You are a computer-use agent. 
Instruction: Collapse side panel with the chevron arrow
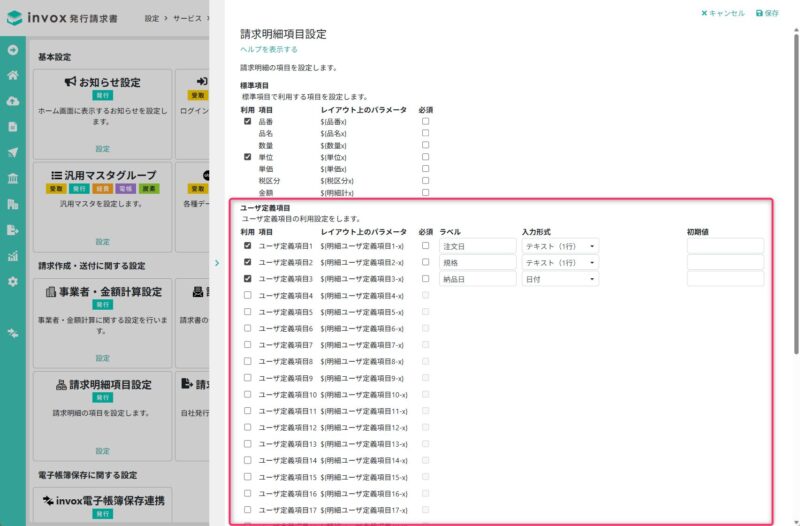coord(217,263)
